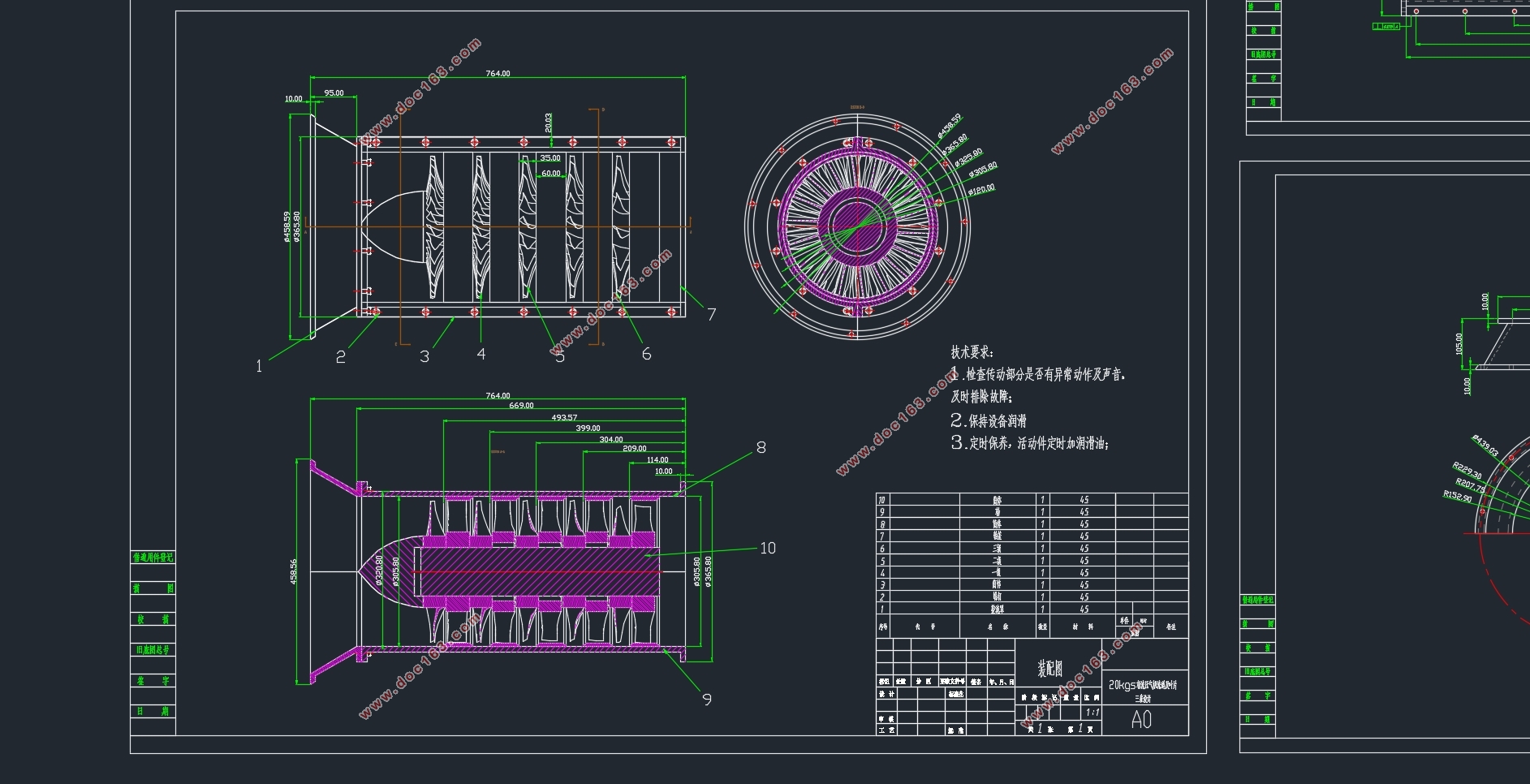Viewport: 1530px width, 784px height.
Task: Click the 493.57 dimension value
Action: [x=564, y=418]
